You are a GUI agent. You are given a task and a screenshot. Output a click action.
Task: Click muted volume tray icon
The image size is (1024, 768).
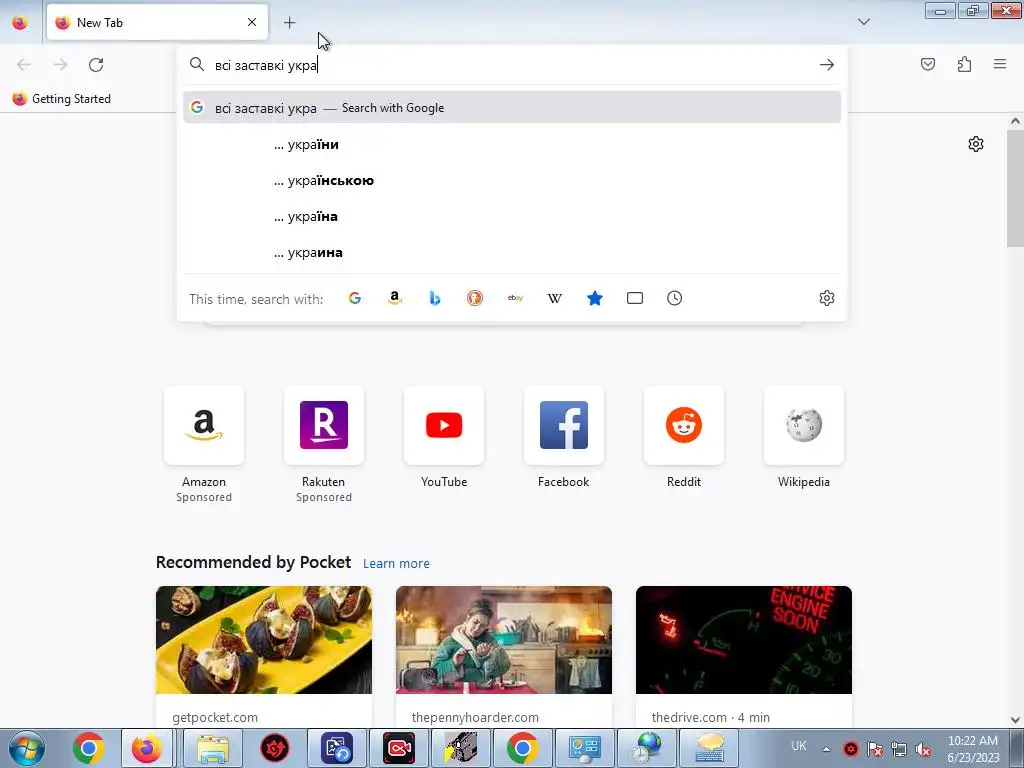(923, 749)
